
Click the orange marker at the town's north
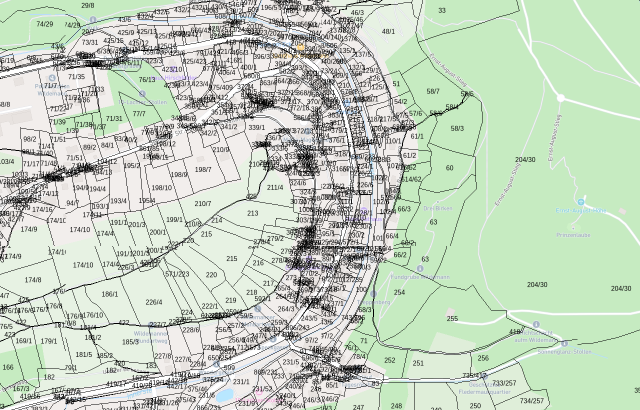click(301, 47)
